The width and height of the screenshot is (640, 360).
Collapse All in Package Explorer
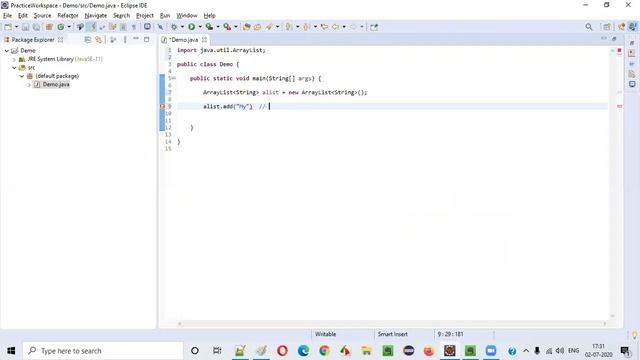87,40
